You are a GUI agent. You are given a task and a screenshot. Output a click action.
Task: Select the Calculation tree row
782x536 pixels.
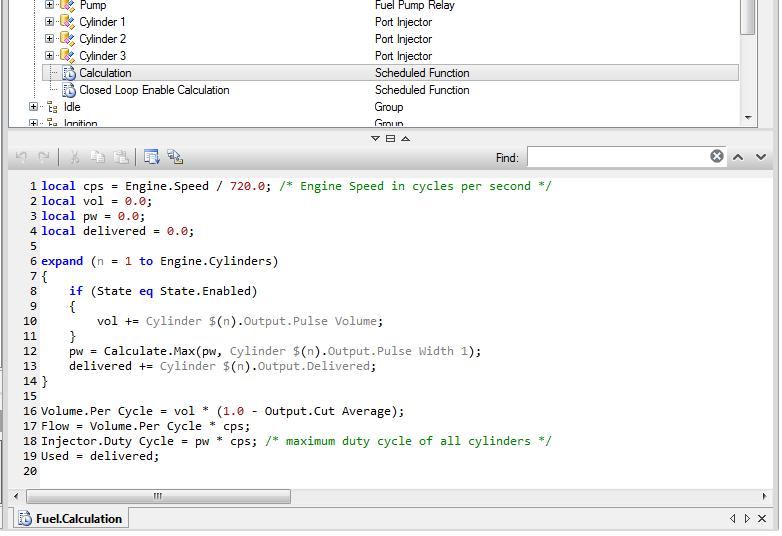point(390,72)
